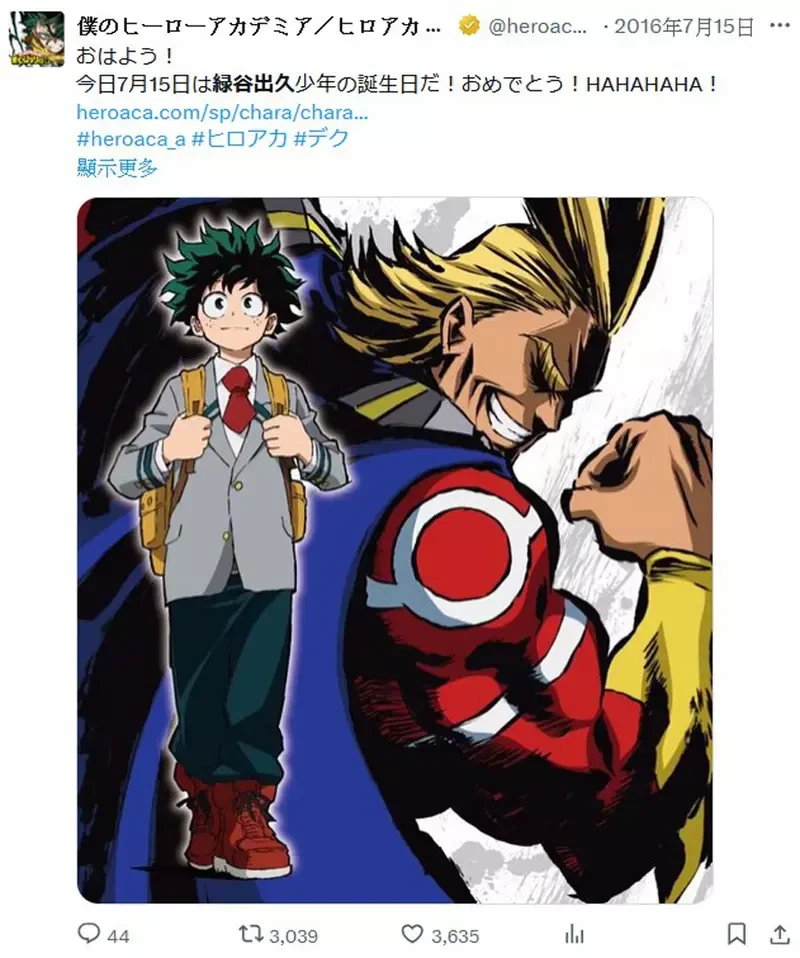Click the account profile avatar
The image size is (800, 958).
[x=37, y=38]
